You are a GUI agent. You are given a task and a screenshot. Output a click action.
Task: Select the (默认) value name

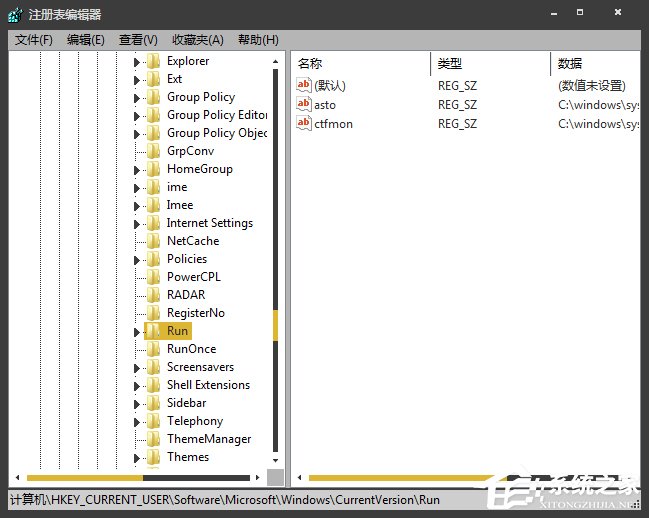coord(330,86)
